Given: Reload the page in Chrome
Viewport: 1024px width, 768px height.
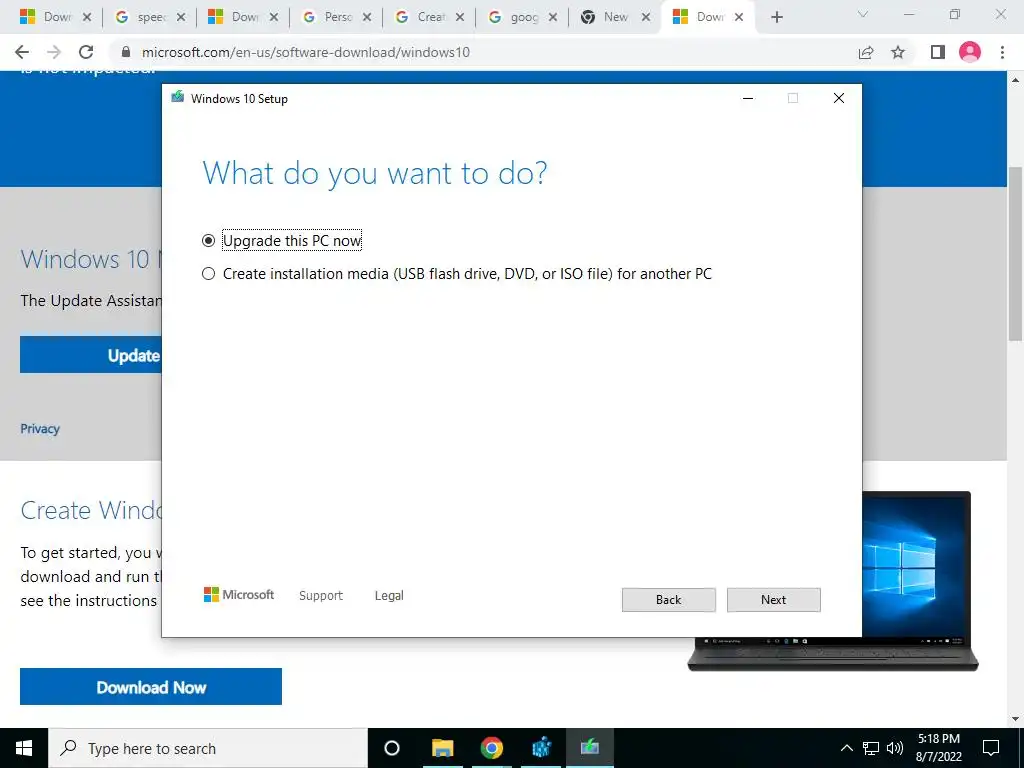Looking at the screenshot, I should pos(86,52).
